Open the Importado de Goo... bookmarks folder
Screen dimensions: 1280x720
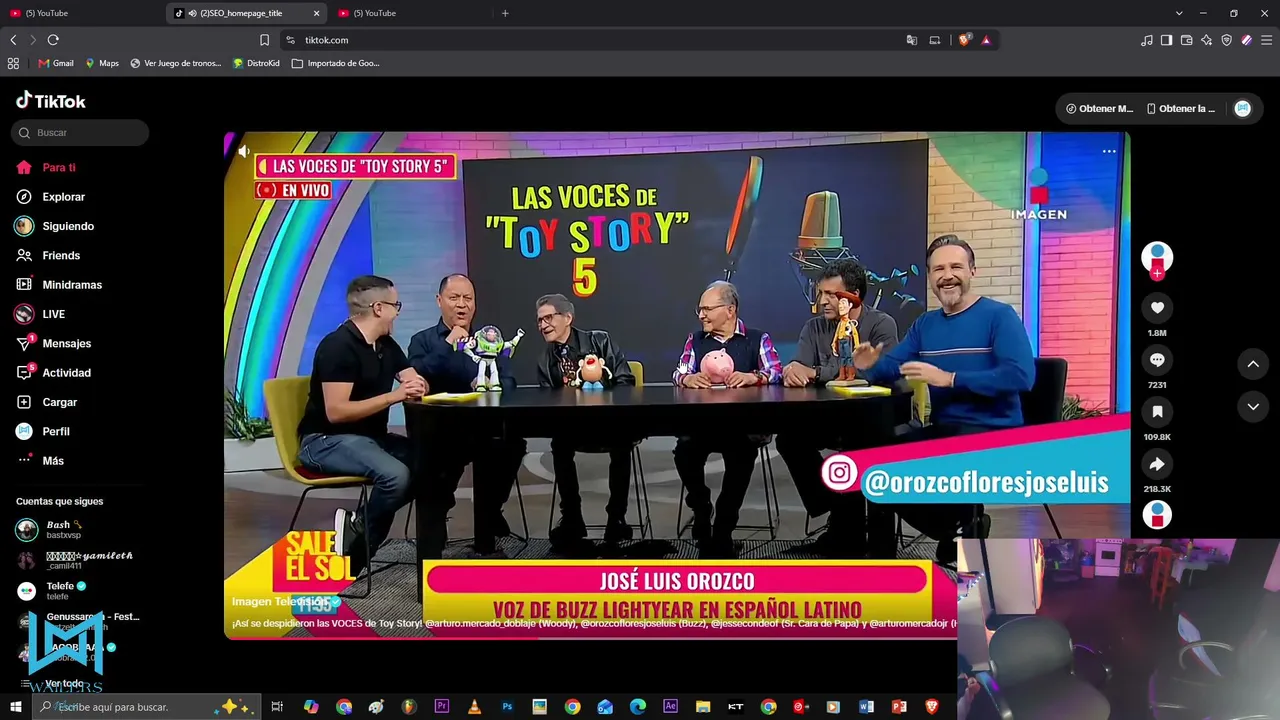pyautogui.click(x=336, y=63)
